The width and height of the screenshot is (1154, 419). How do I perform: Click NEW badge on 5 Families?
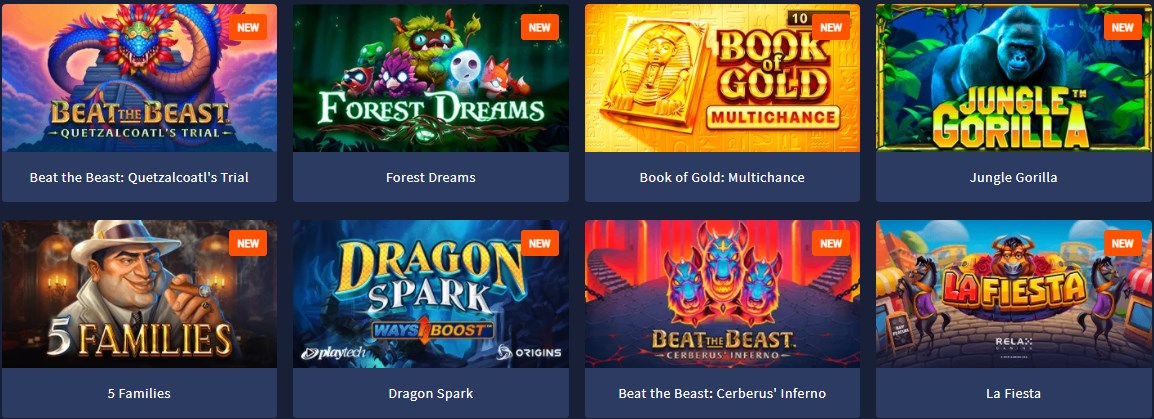(x=248, y=243)
